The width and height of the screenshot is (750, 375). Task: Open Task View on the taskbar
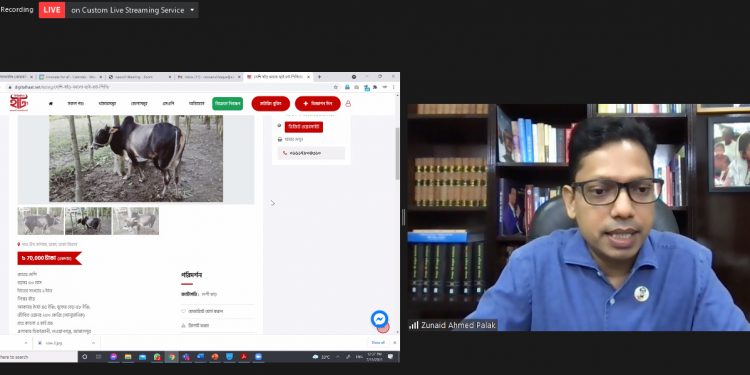click(x=99, y=357)
